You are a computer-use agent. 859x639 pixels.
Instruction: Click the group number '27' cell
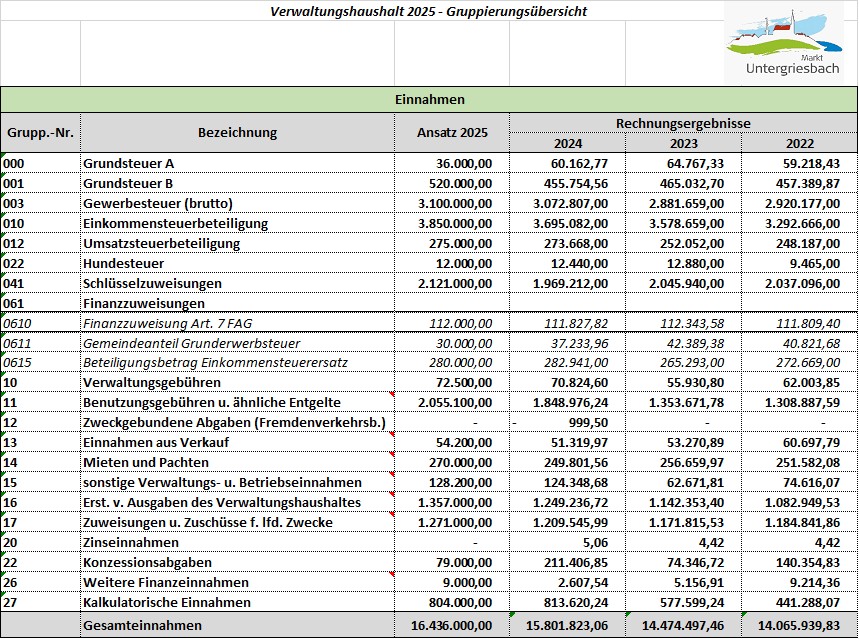click(x=41, y=602)
